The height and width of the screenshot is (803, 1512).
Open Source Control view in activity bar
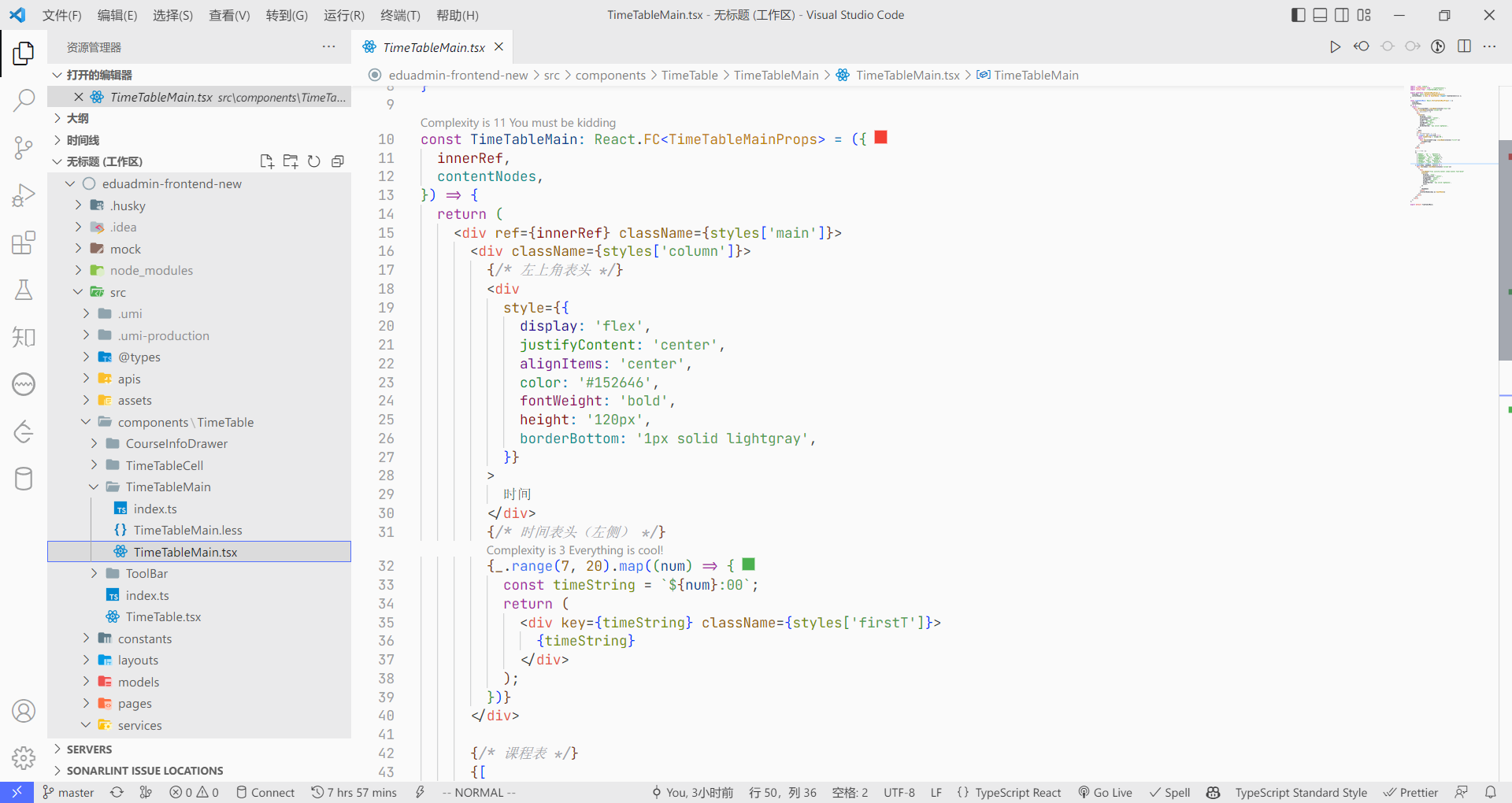pos(24,147)
